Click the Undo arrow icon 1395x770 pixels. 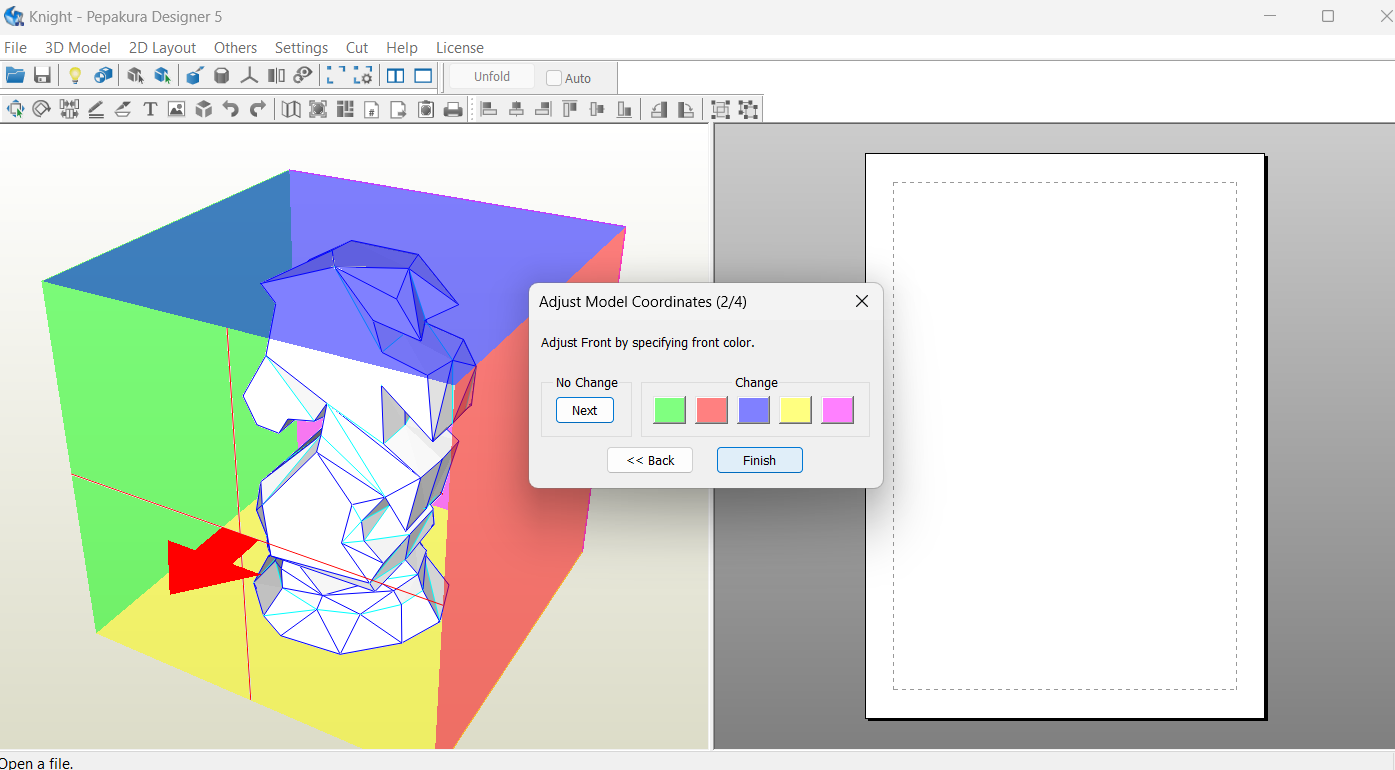point(231,109)
